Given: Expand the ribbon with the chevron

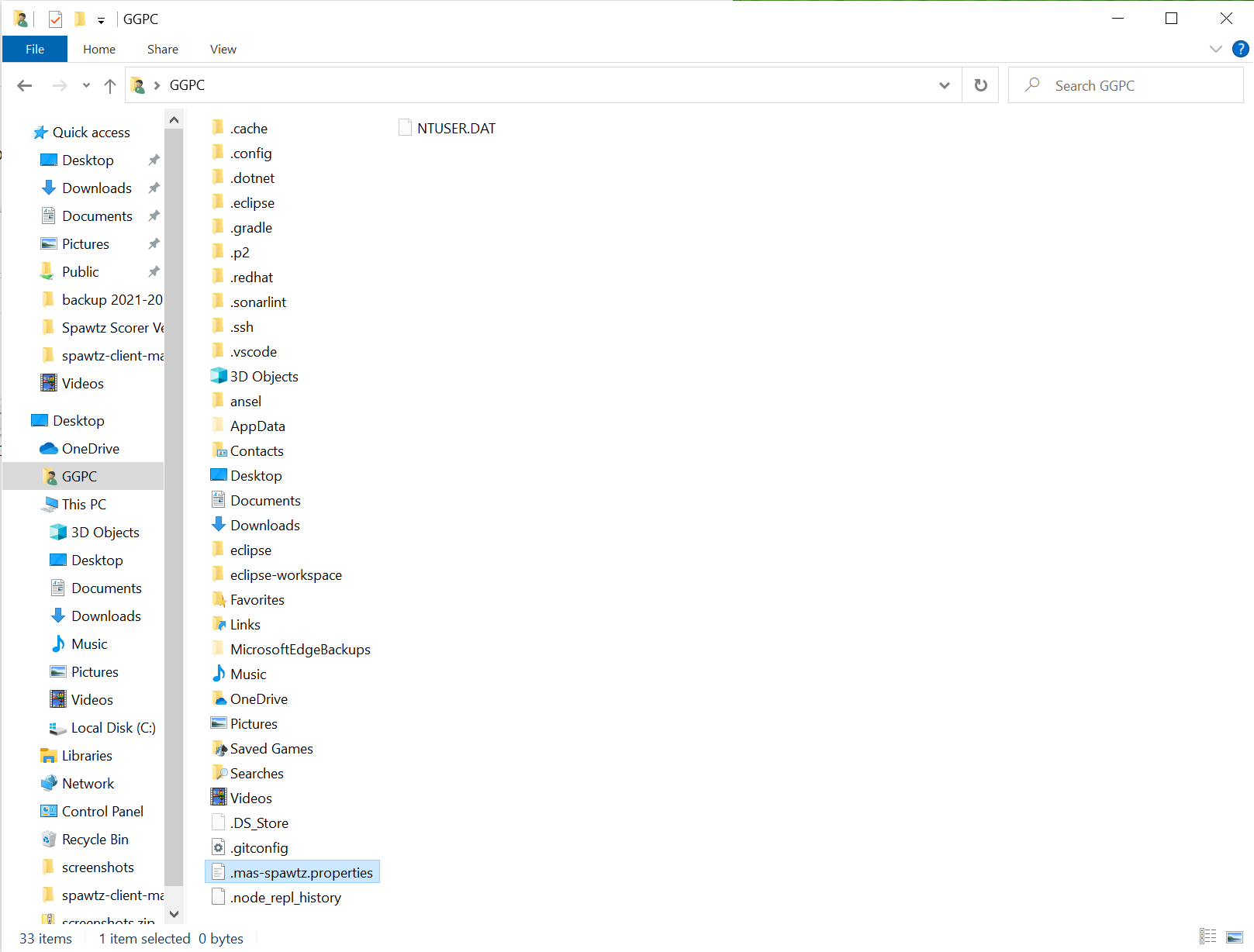Looking at the screenshot, I should click(x=1215, y=49).
